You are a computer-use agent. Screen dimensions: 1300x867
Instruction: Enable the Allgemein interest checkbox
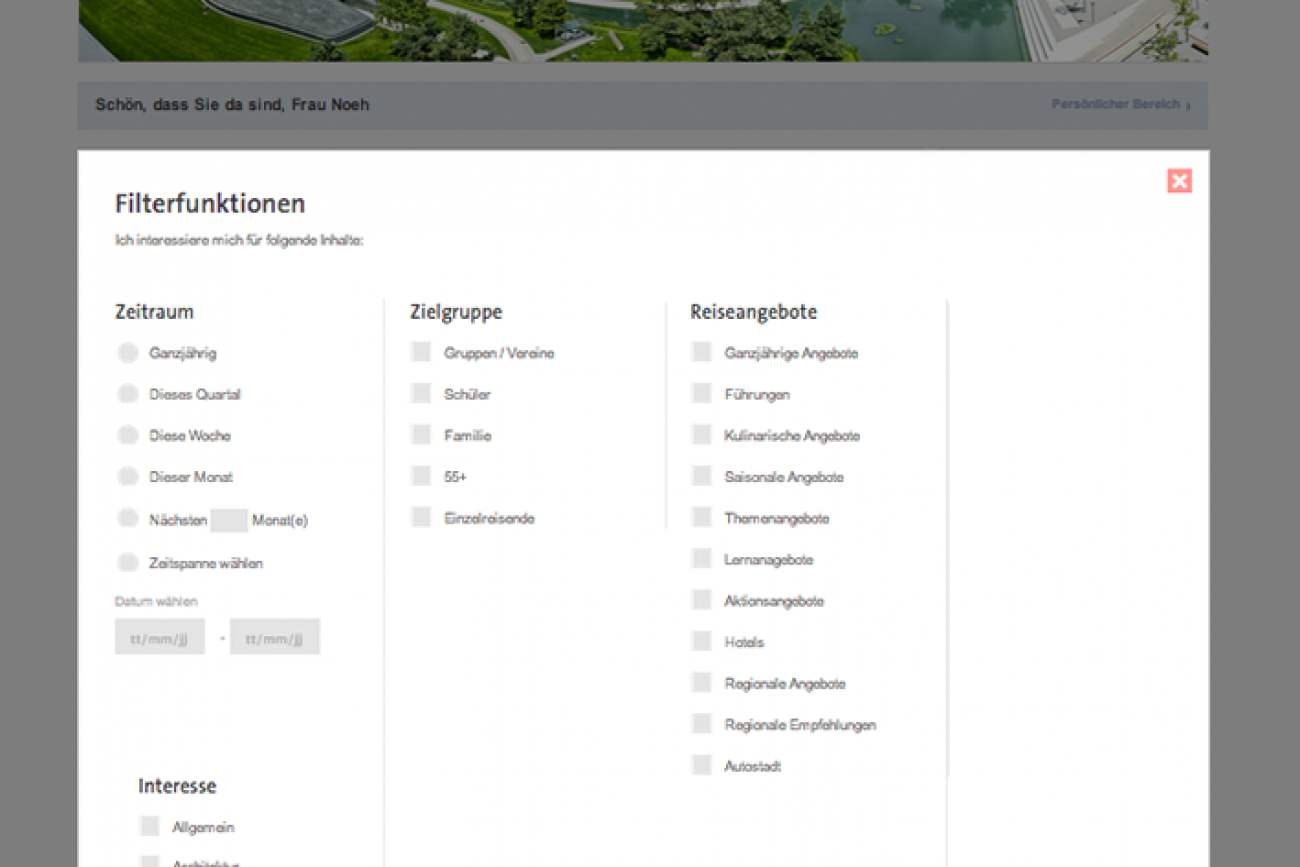pos(150,826)
